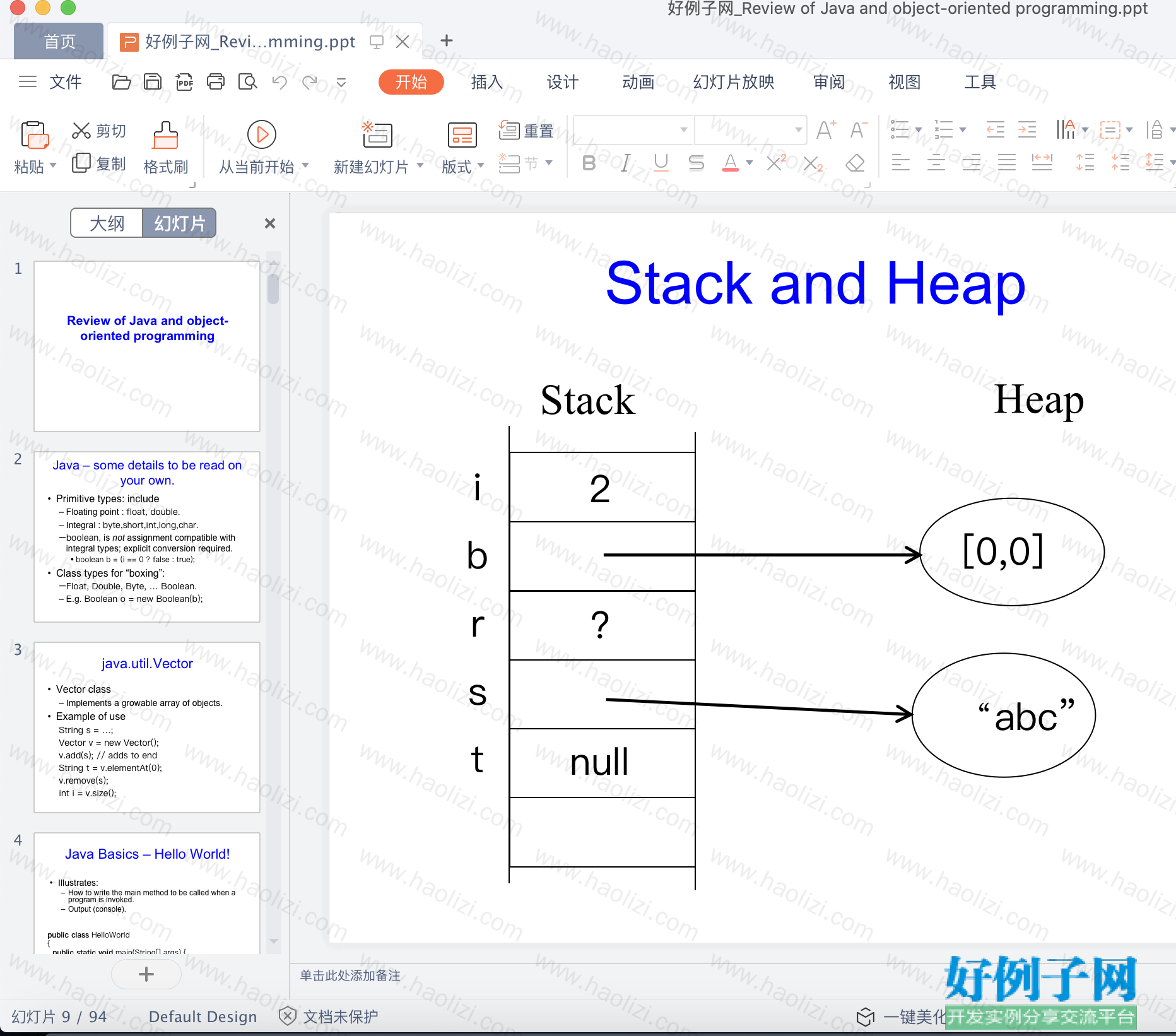Click the Reset (重置) button
This screenshot has height=1036, width=1176.
(x=526, y=131)
